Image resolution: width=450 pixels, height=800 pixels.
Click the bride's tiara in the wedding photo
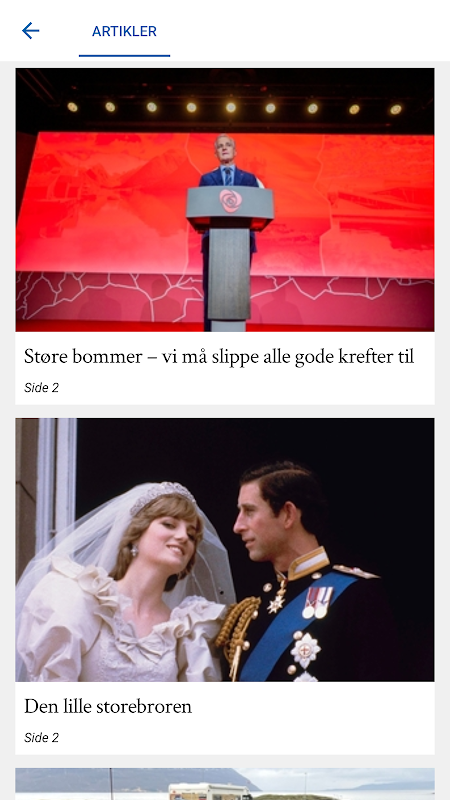click(162, 496)
